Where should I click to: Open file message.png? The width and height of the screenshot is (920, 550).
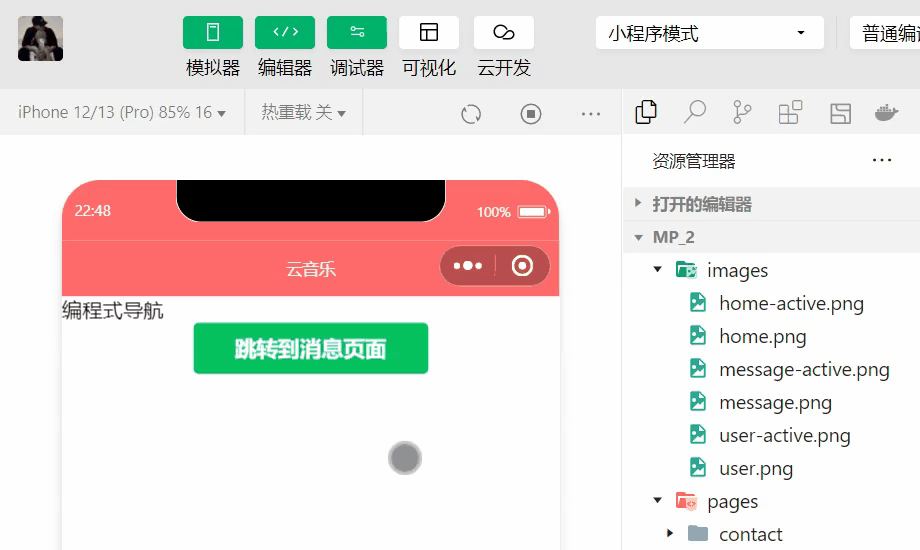click(775, 403)
